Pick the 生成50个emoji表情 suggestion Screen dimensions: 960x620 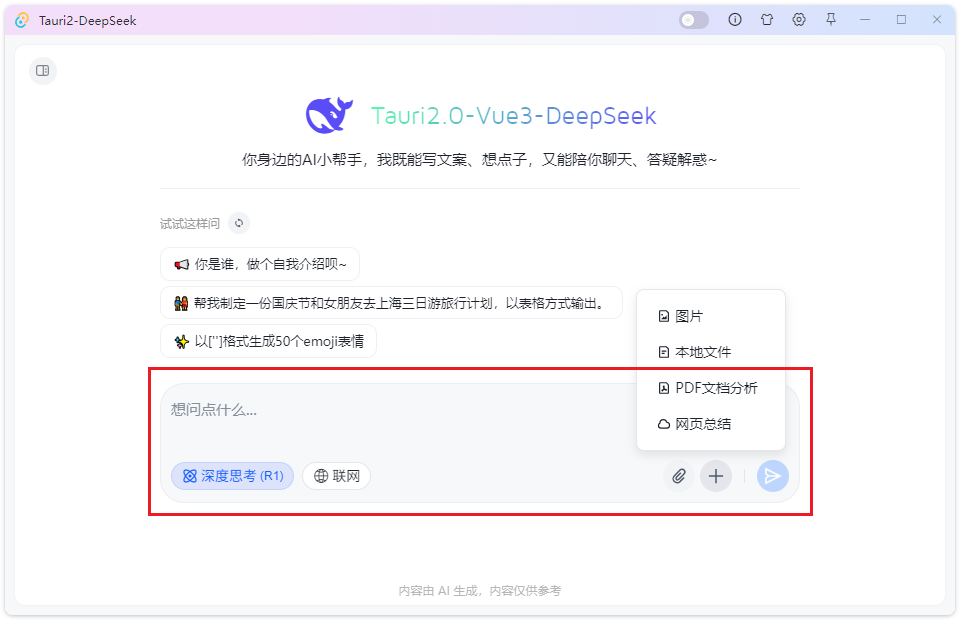pos(268,341)
